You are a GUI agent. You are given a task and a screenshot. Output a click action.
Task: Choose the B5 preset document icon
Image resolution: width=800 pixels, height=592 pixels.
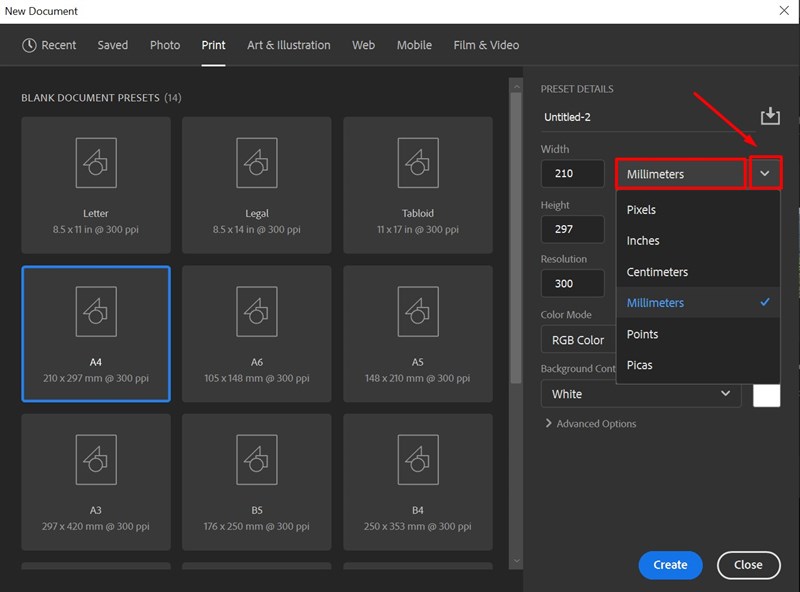(x=256, y=459)
